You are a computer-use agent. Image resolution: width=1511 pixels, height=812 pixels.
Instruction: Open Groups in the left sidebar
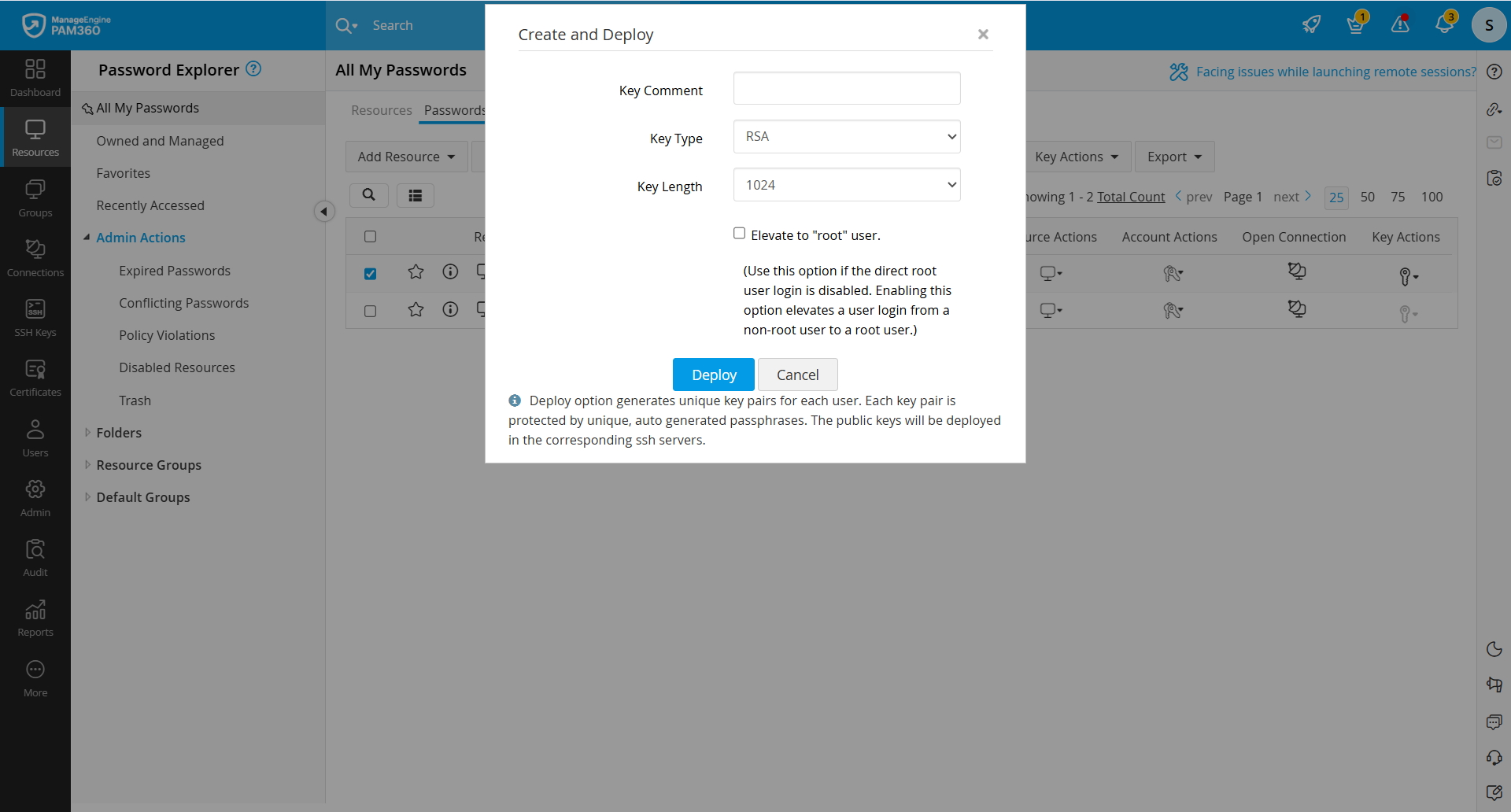coord(35,198)
